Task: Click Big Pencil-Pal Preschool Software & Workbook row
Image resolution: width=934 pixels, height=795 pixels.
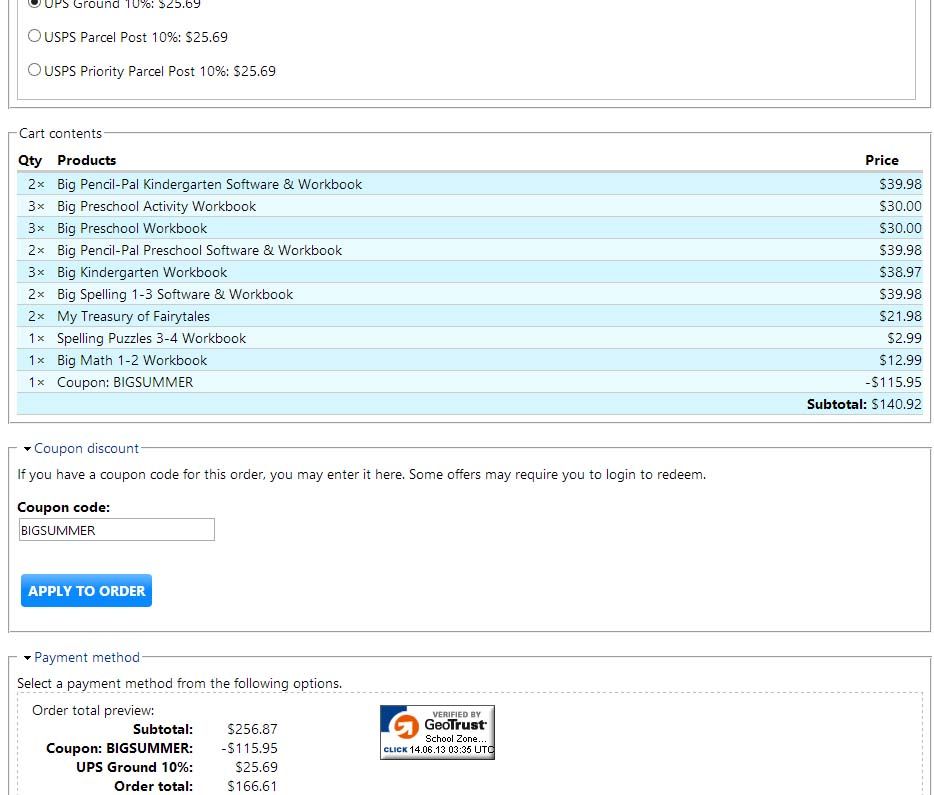Action: coord(199,251)
